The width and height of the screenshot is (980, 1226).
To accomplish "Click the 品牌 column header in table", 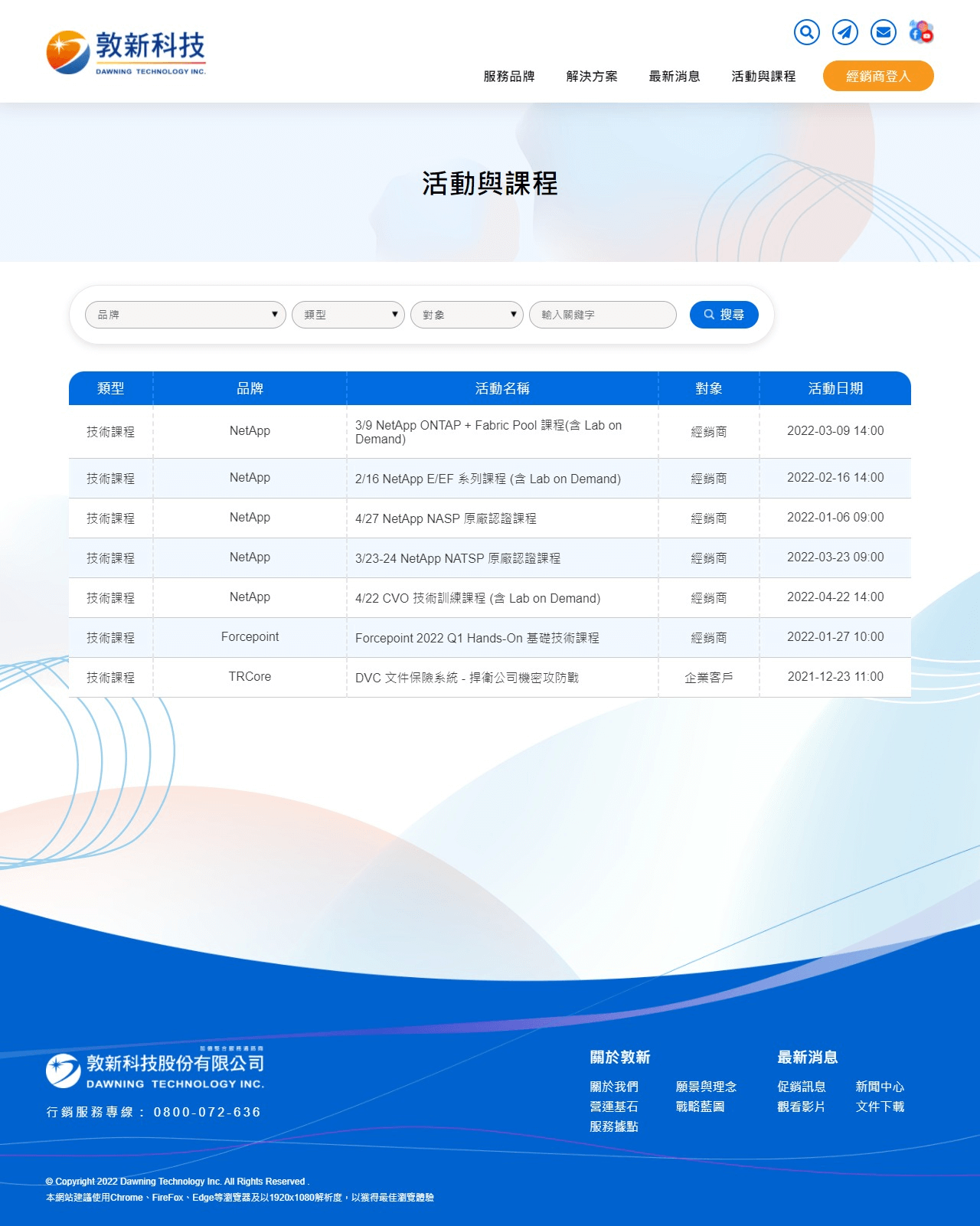I will coord(250,388).
